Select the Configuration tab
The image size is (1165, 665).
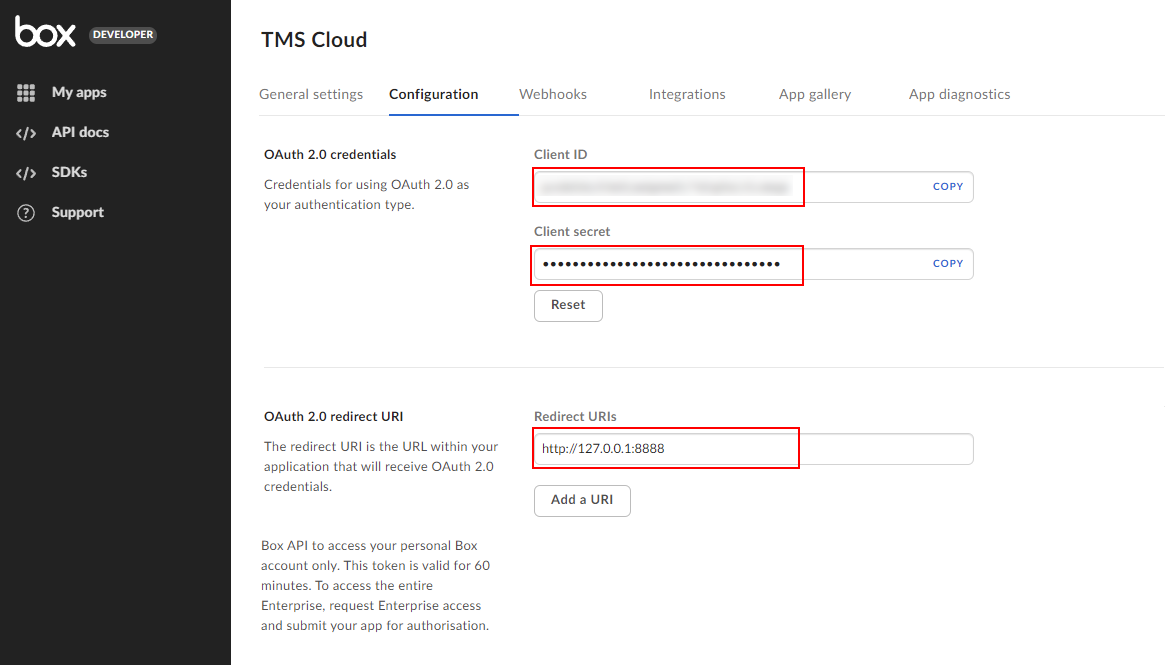(x=433, y=94)
